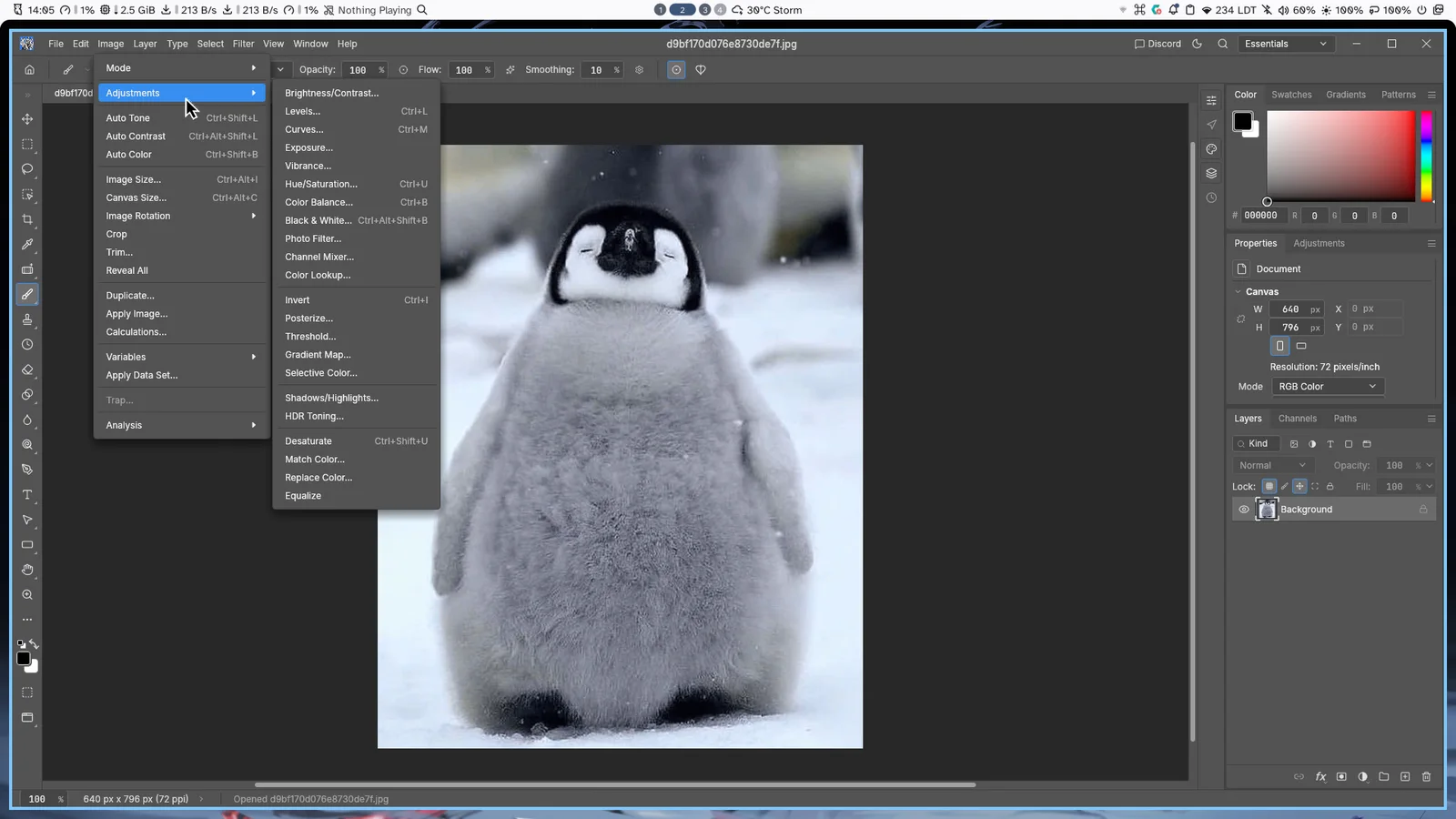The width and height of the screenshot is (1456, 819).
Task: Click the foreground color swatch in Color panel
Action: tap(1242, 121)
